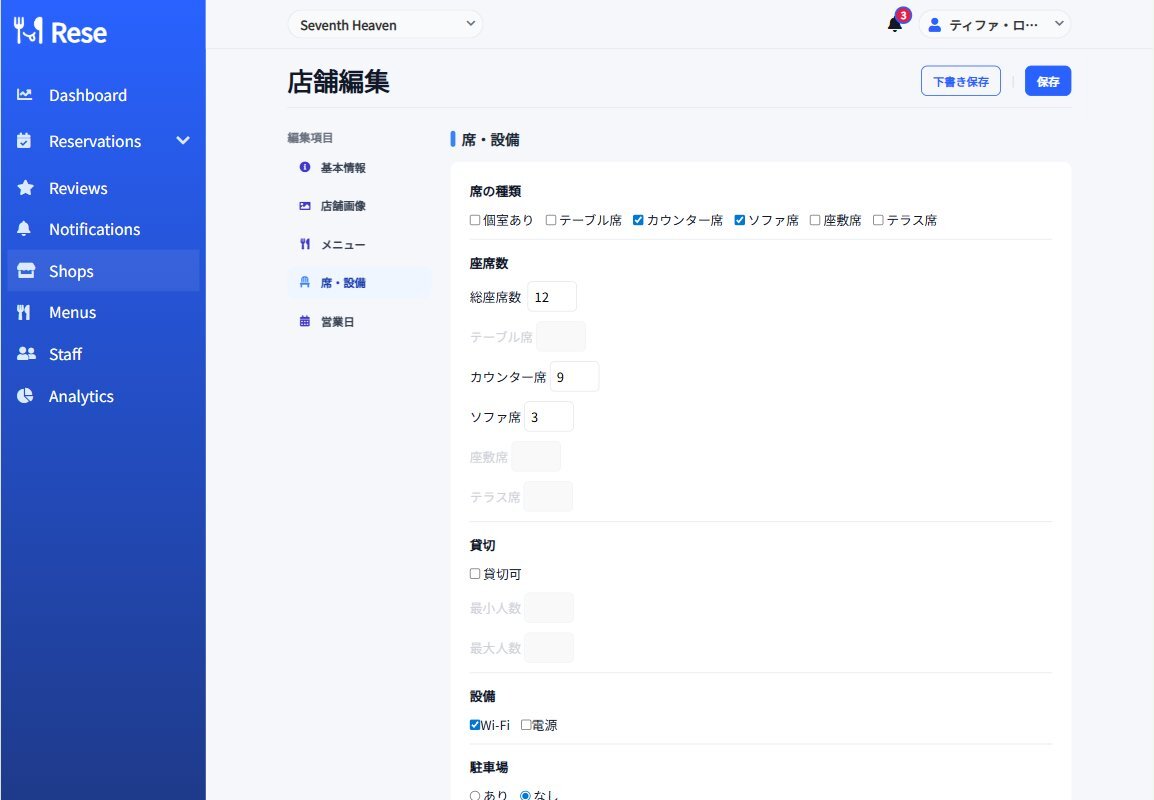Viewport: 1154px width, 800px height.
Task: Click the notification bell icon
Action: click(894, 25)
